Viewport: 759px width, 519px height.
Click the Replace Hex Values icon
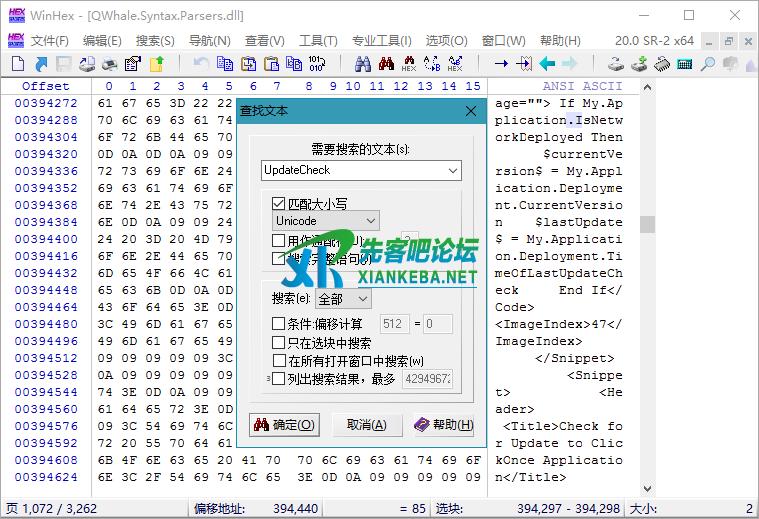pyautogui.click(x=455, y=64)
